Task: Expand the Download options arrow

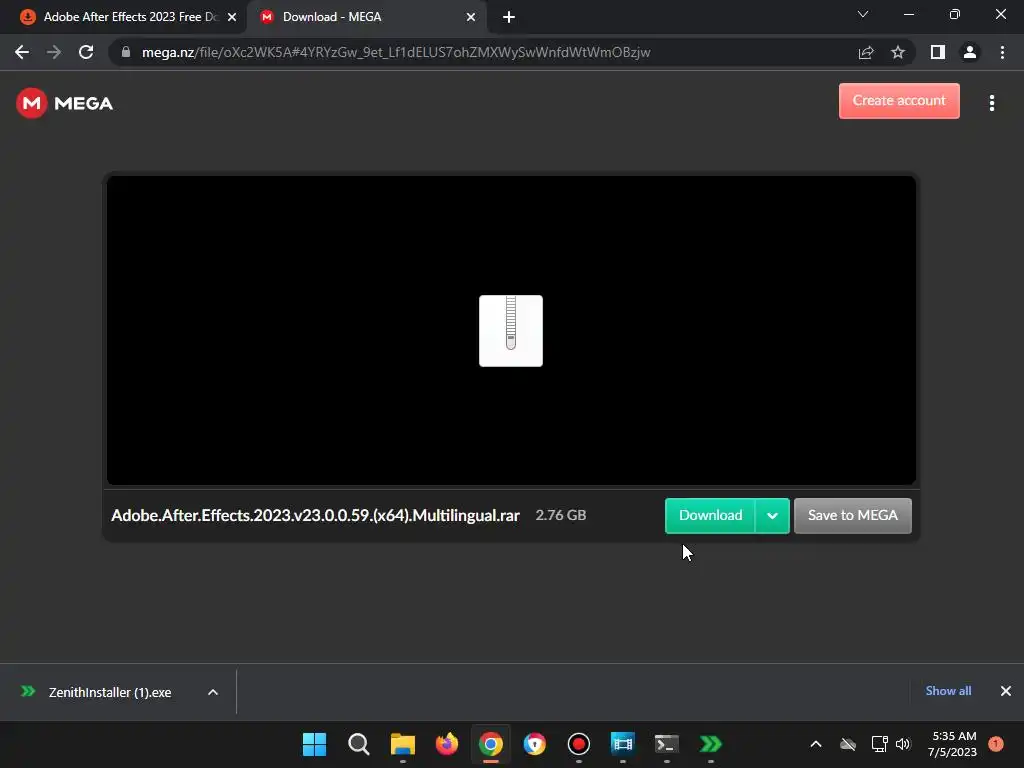Action: point(772,515)
